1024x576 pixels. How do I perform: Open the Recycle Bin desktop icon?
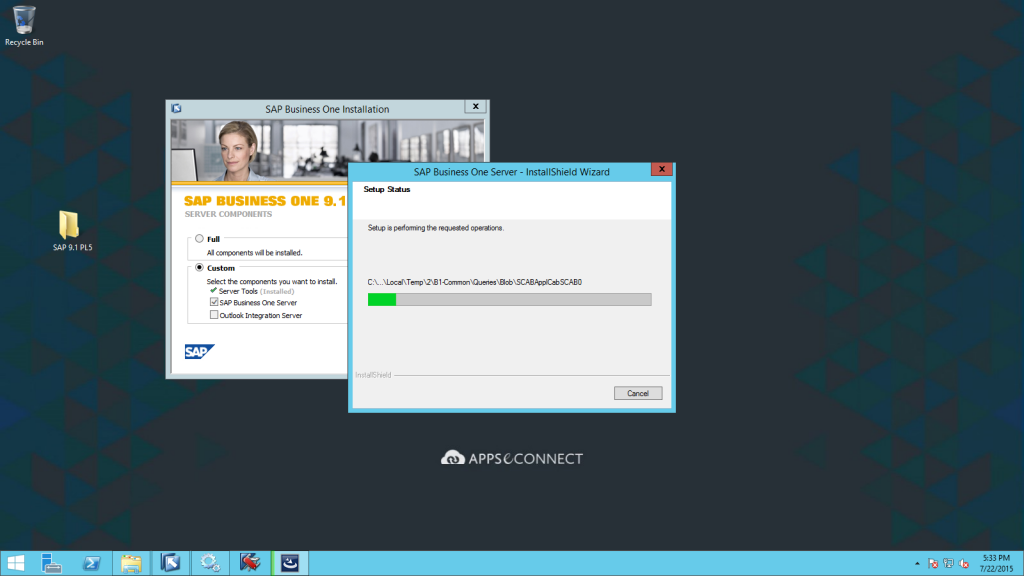coord(24,26)
